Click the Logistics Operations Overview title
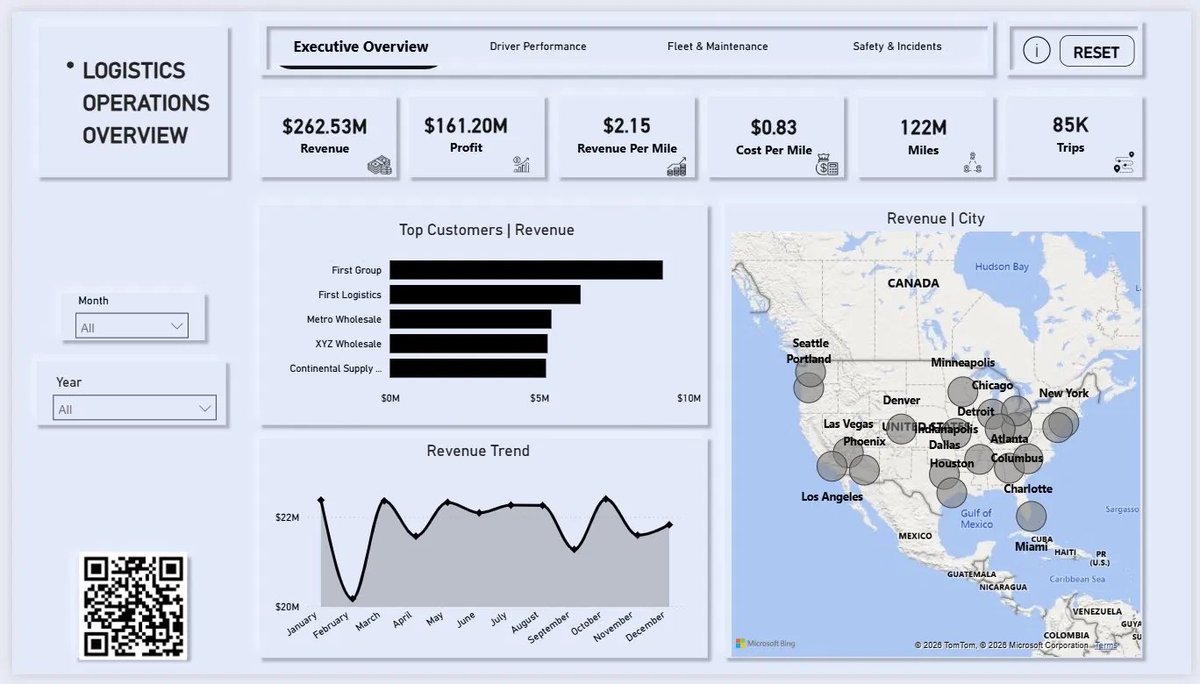The width and height of the screenshot is (1200, 684). [146, 103]
